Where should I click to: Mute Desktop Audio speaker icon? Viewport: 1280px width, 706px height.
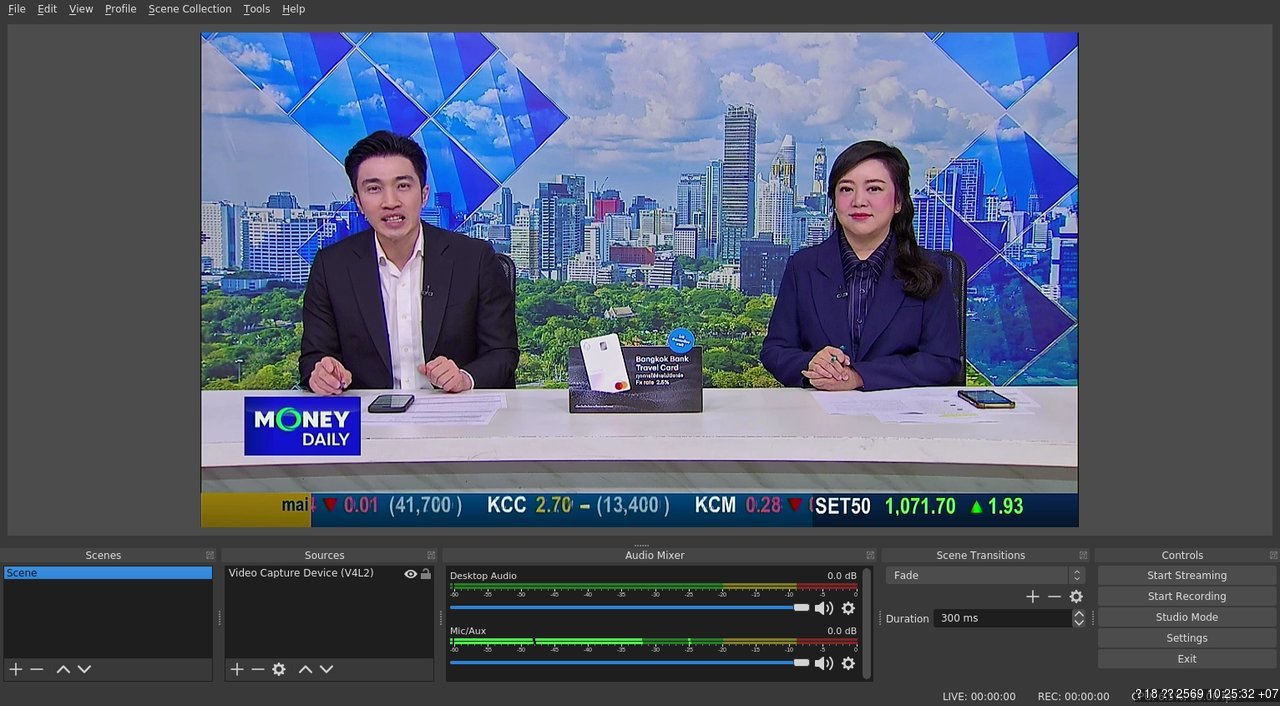tap(824, 608)
